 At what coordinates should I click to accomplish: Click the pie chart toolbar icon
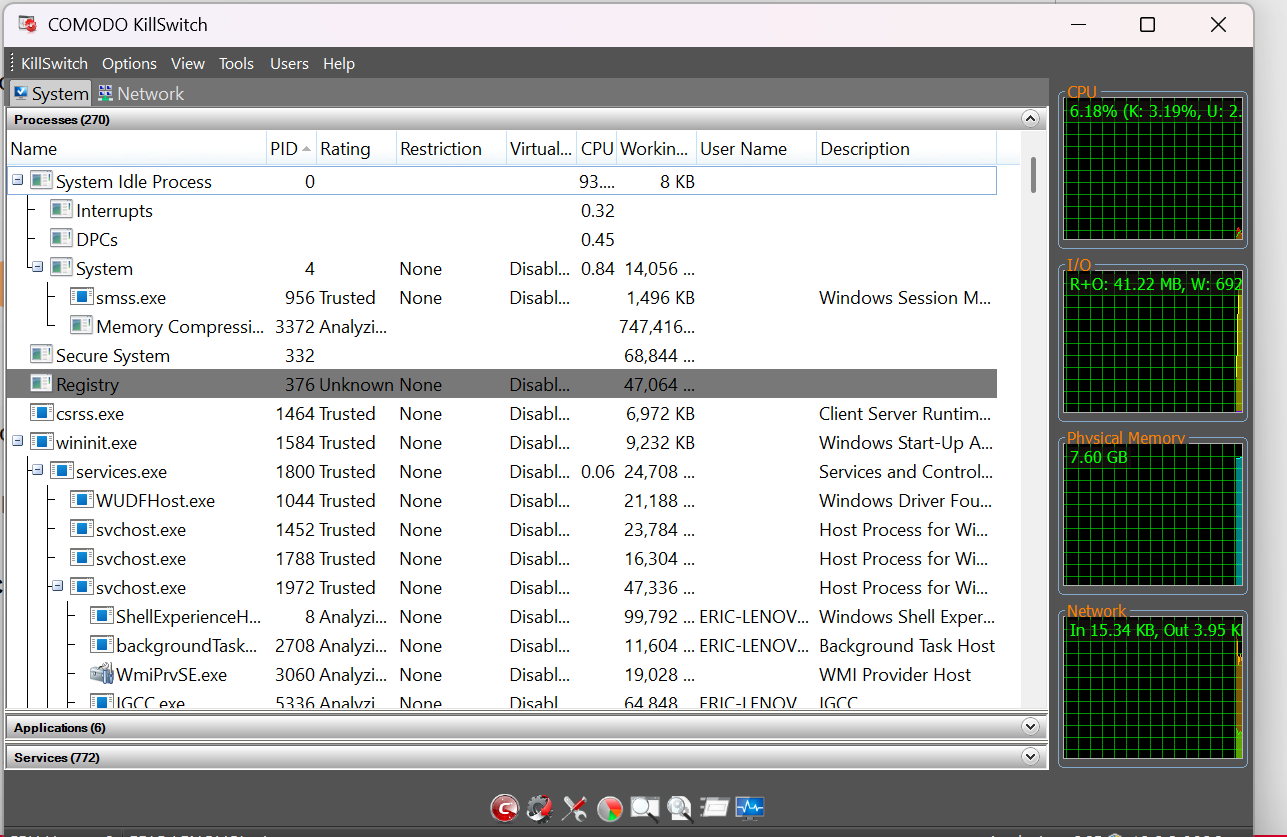[x=610, y=807]
